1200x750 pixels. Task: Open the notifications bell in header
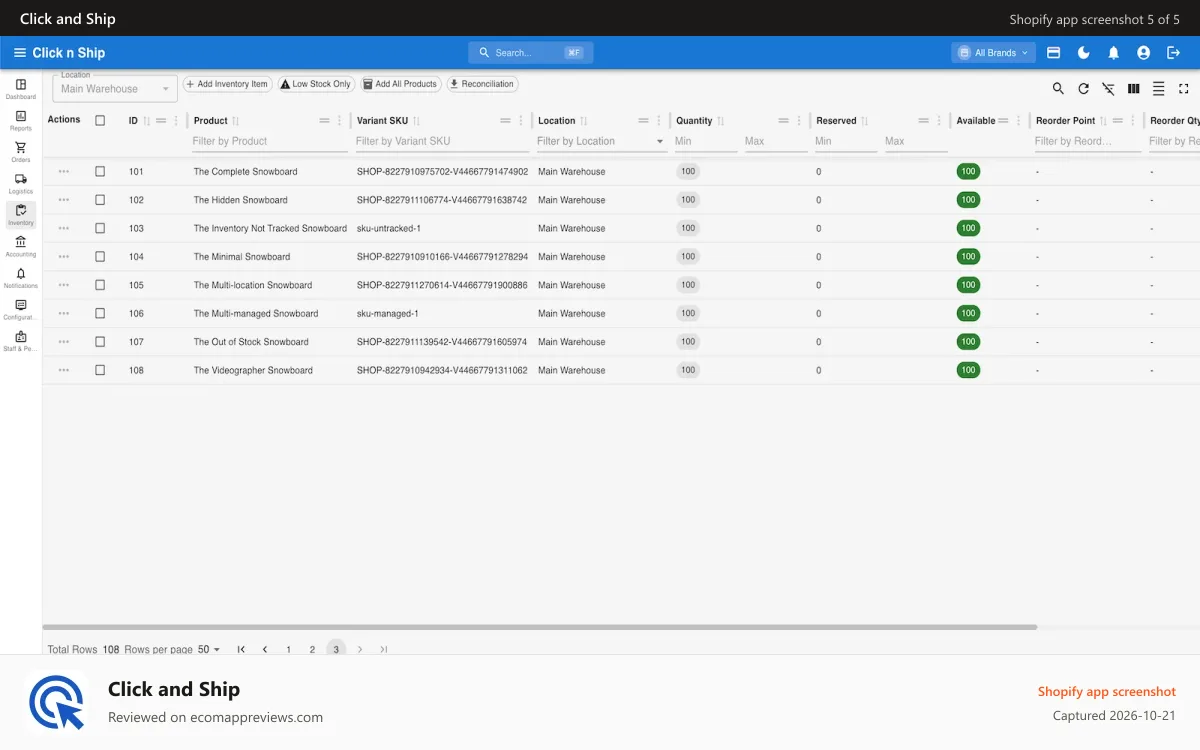coord(1113,53)
